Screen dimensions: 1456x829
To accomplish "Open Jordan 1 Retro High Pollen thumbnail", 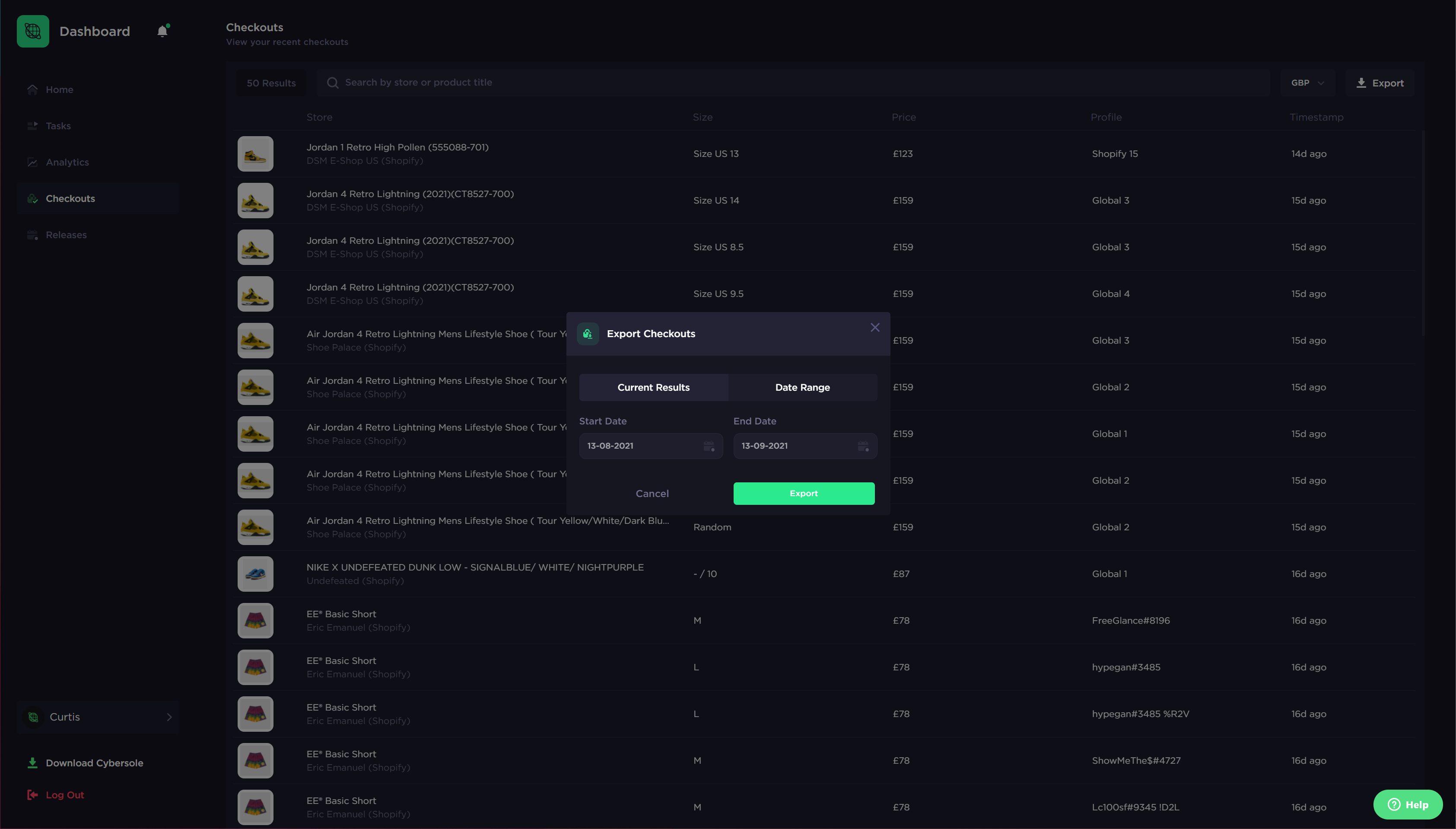I will tap(255, 154).
